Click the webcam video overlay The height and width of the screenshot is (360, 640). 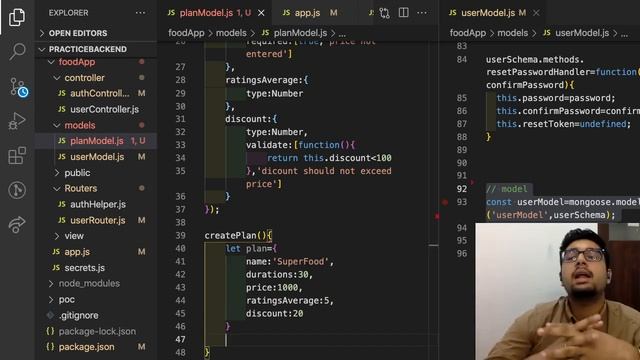(558, 291)
